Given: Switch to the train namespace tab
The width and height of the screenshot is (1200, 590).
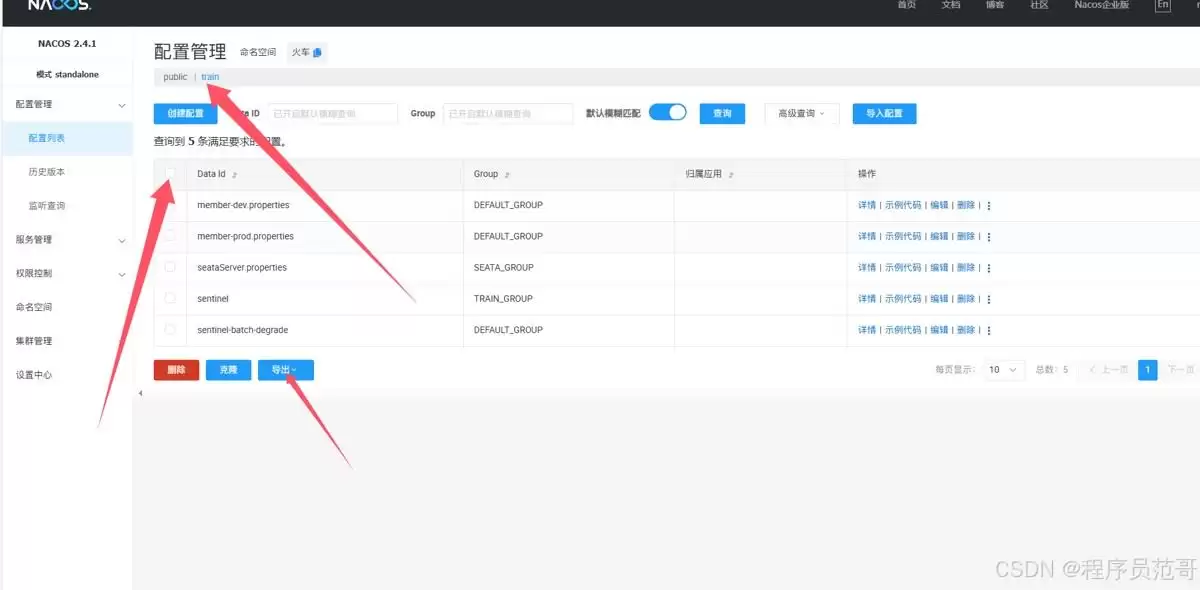Looking at the screenshot, I should click(210, 77).
